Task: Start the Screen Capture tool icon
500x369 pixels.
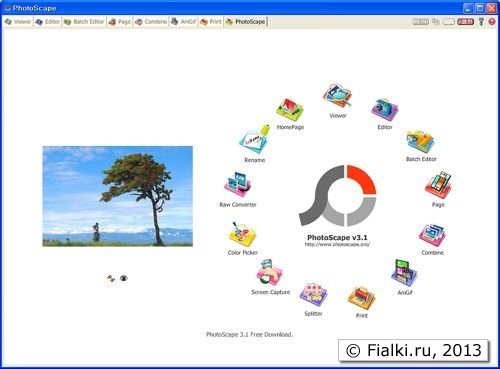Action: (x=269, y=273)
